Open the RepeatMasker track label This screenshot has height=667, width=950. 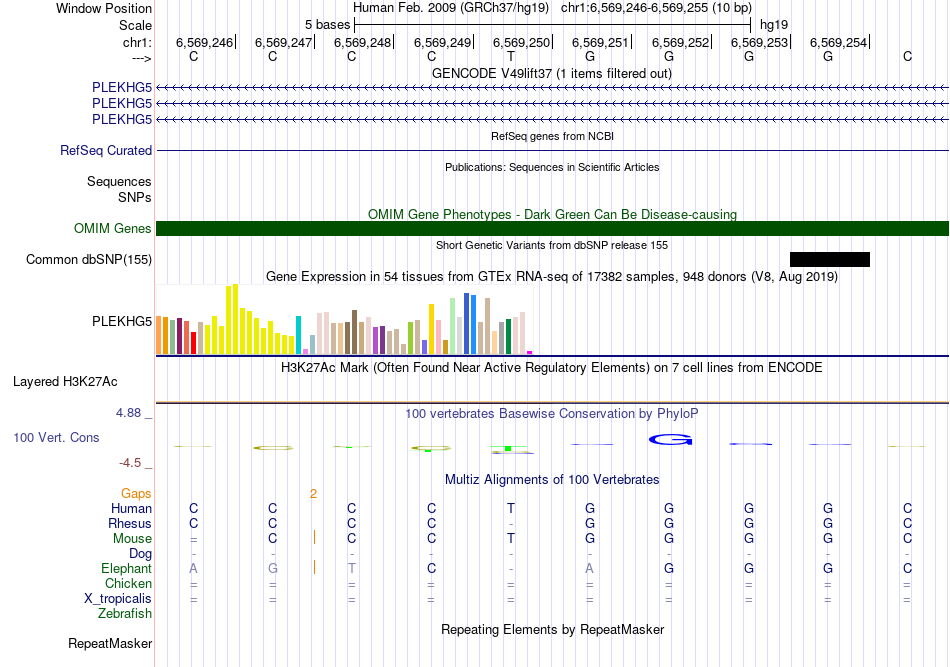coord(110,643)
